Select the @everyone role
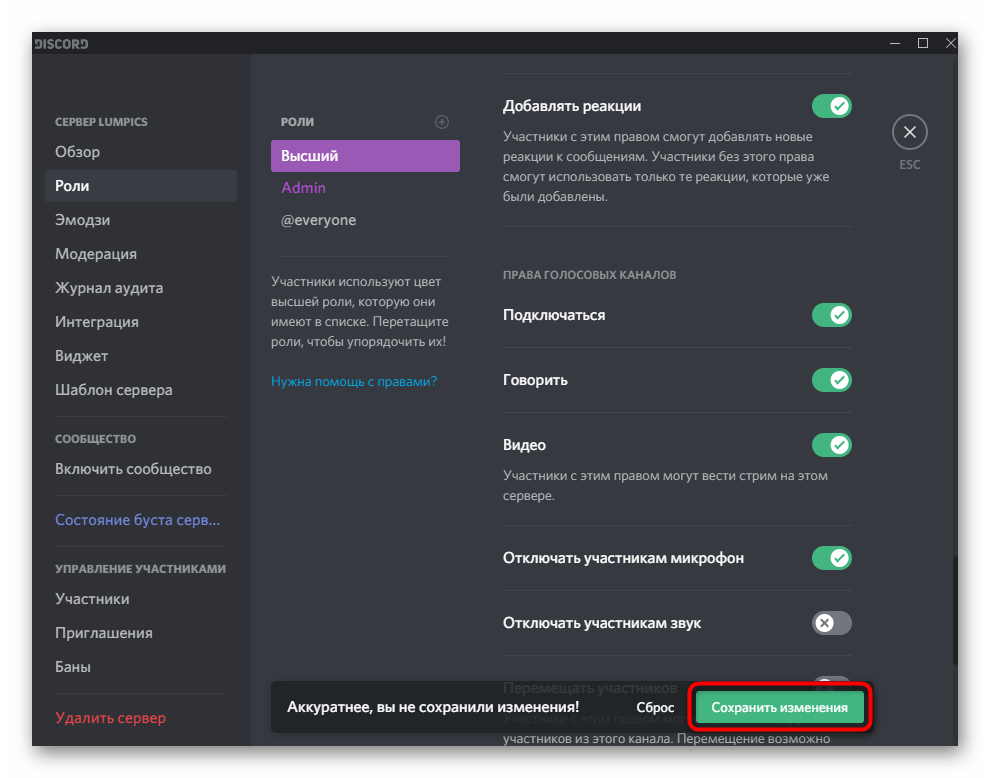 pos(318,219)
